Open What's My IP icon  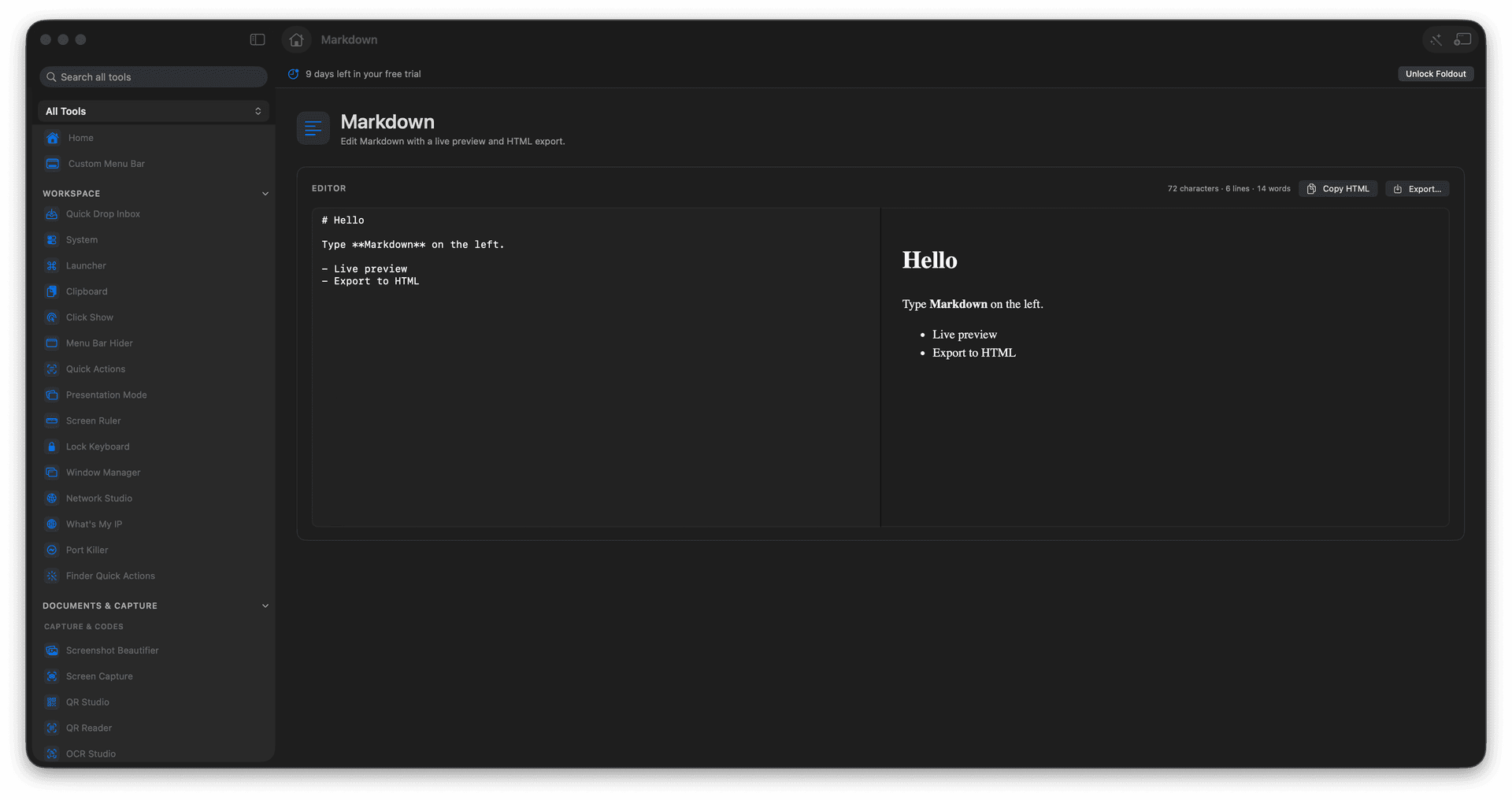[52, 524]
